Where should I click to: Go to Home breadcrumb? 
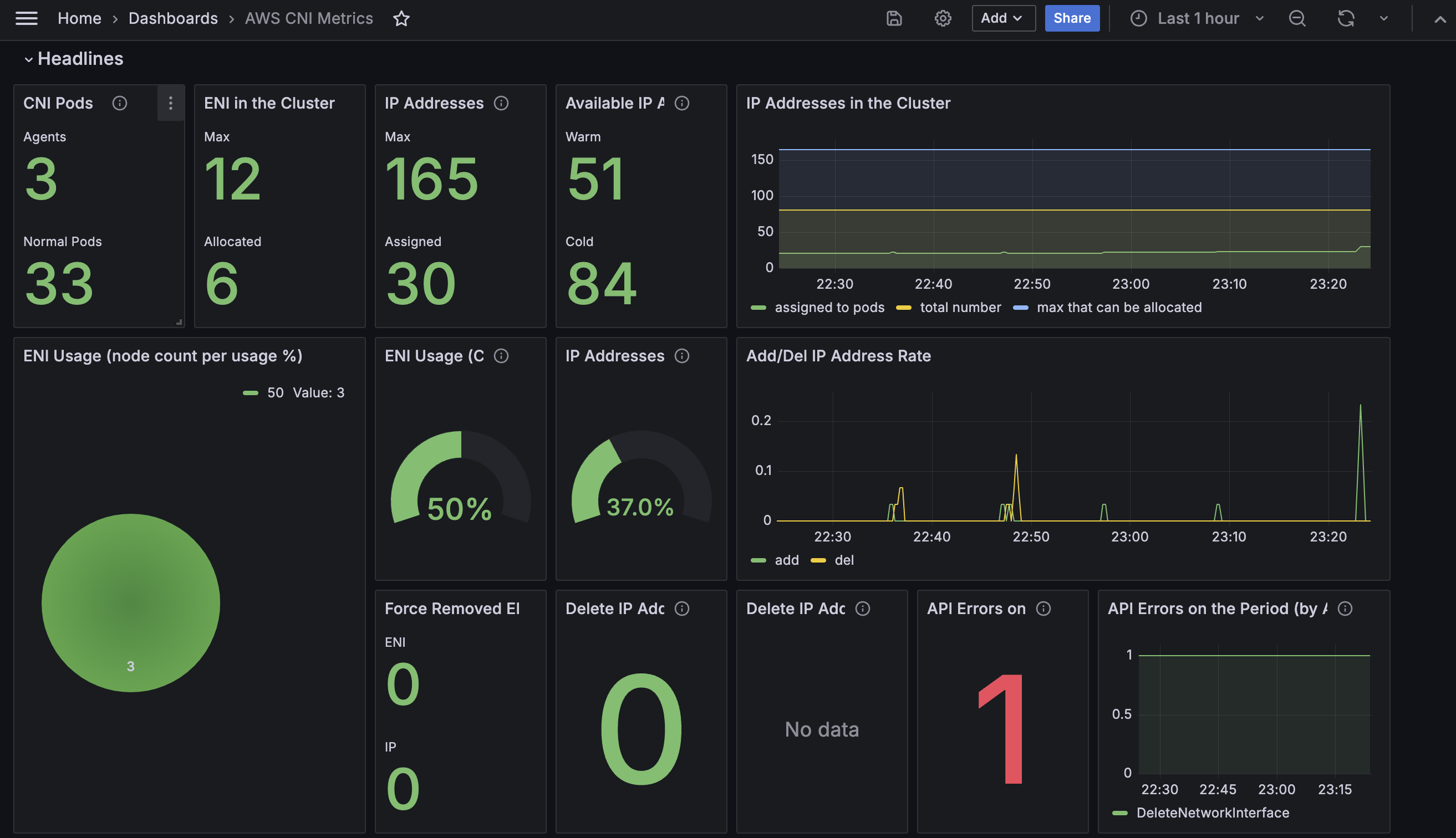pyautogui.click(x=79, y=18)
